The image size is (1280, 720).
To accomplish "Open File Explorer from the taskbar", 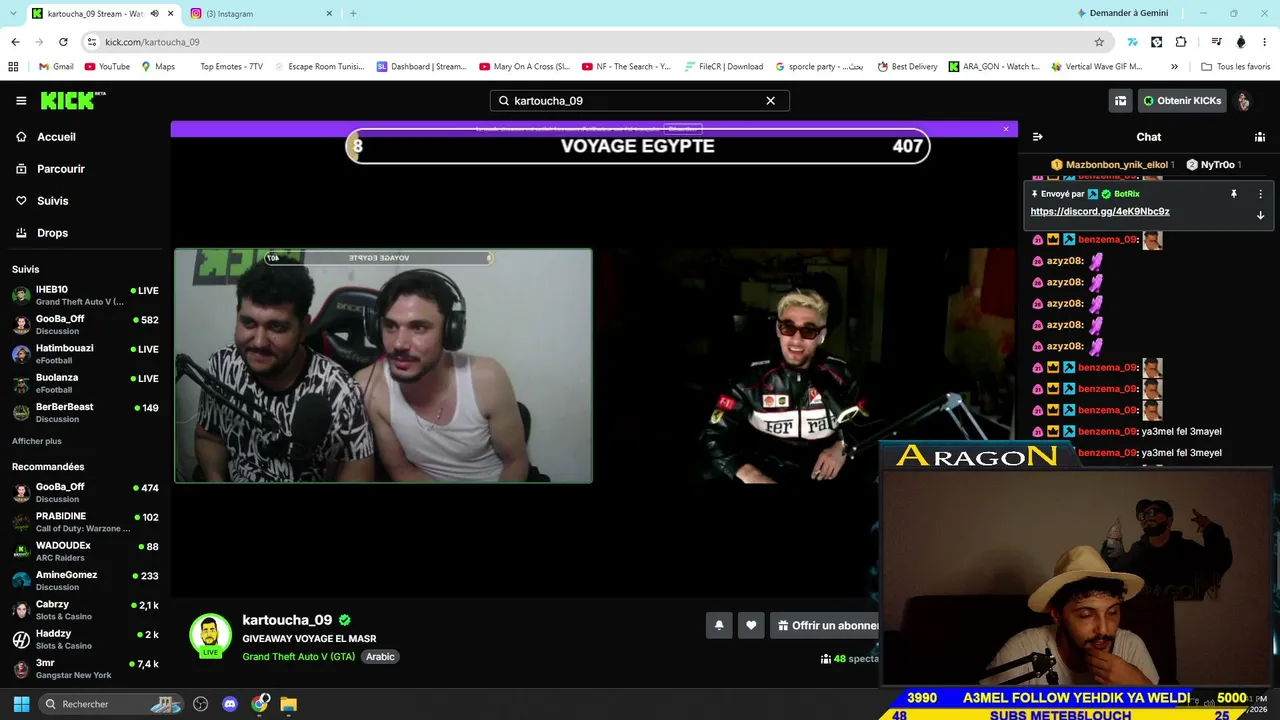I will point(288,704).
